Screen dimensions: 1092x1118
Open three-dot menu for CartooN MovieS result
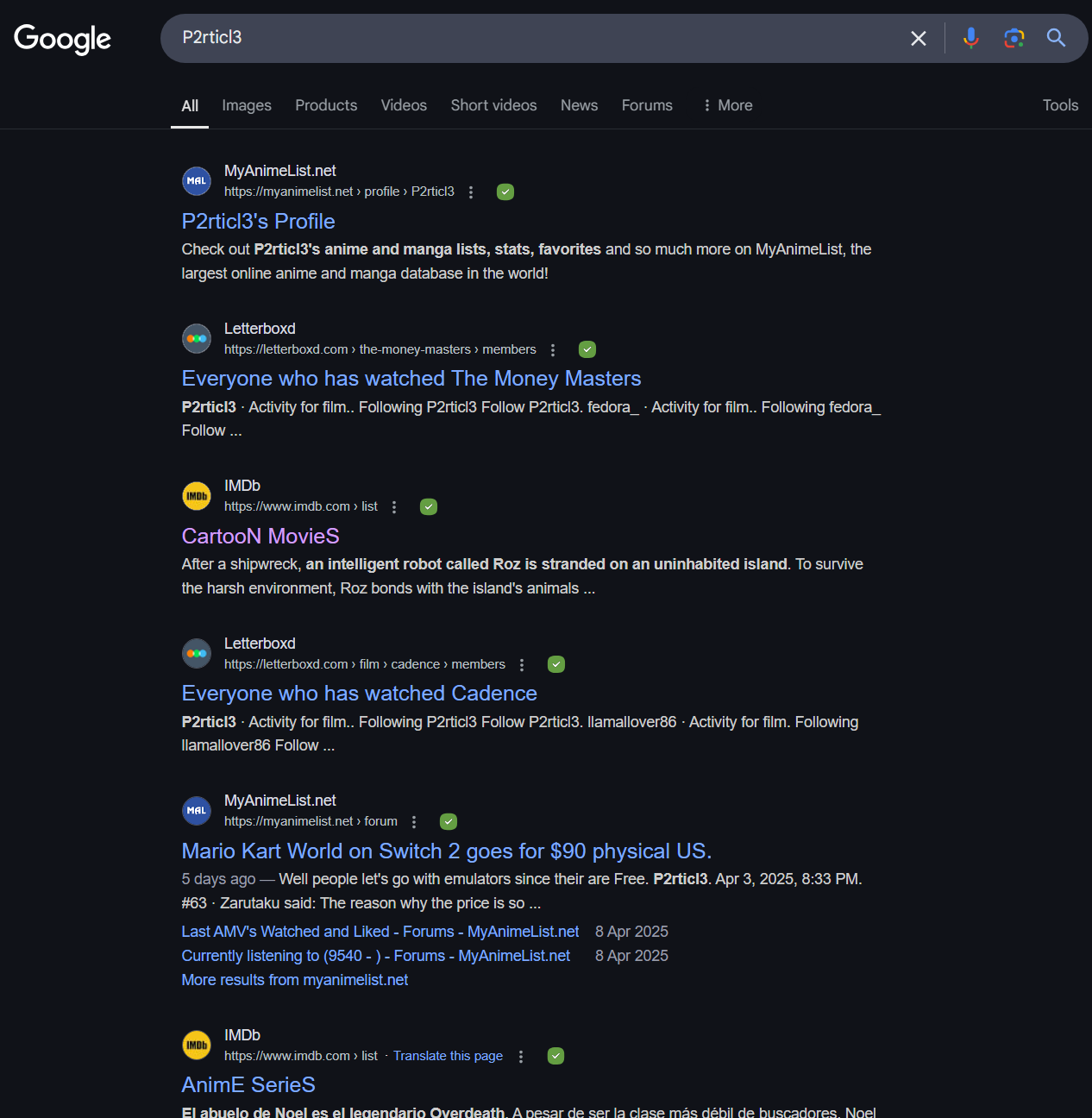click(394, 507)
